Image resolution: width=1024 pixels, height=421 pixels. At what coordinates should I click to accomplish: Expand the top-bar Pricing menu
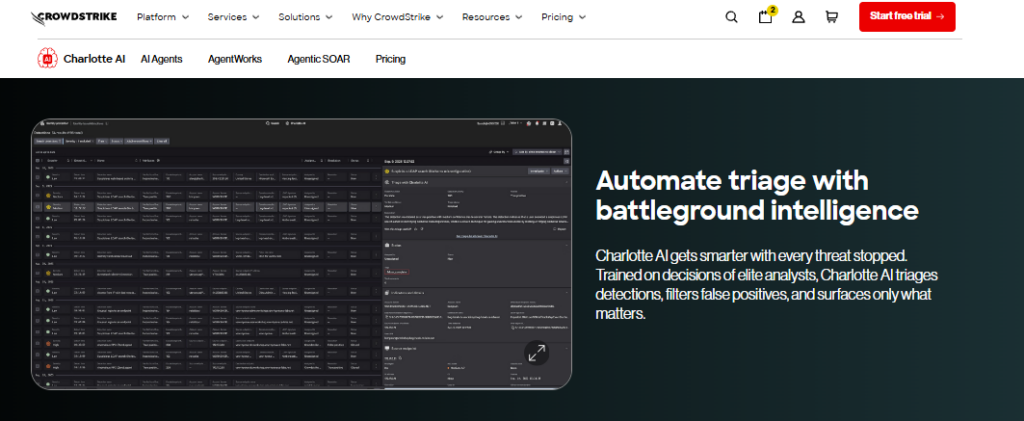click(564, 17)
